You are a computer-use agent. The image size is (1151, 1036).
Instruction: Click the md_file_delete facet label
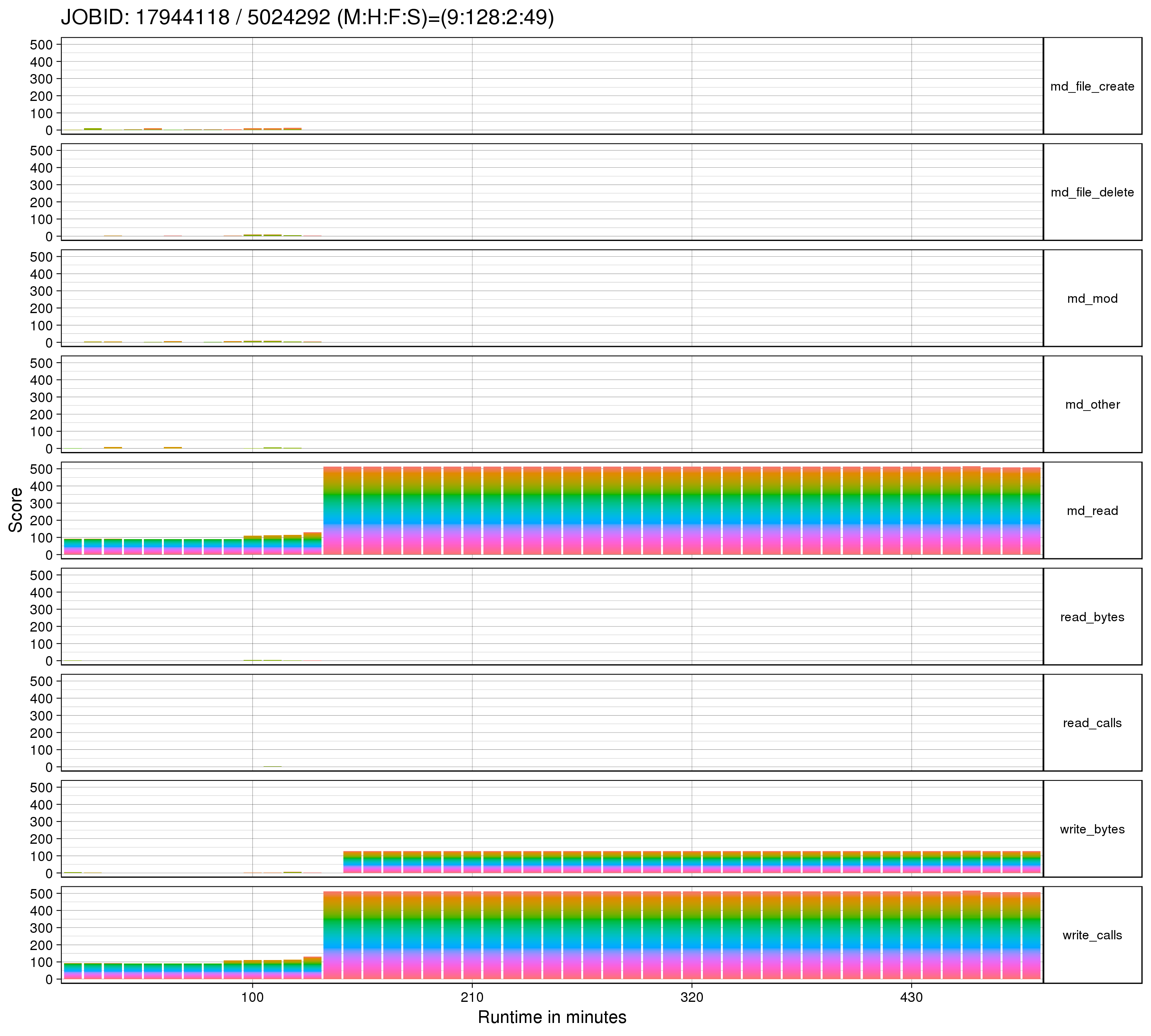[x=1092, y=192]
